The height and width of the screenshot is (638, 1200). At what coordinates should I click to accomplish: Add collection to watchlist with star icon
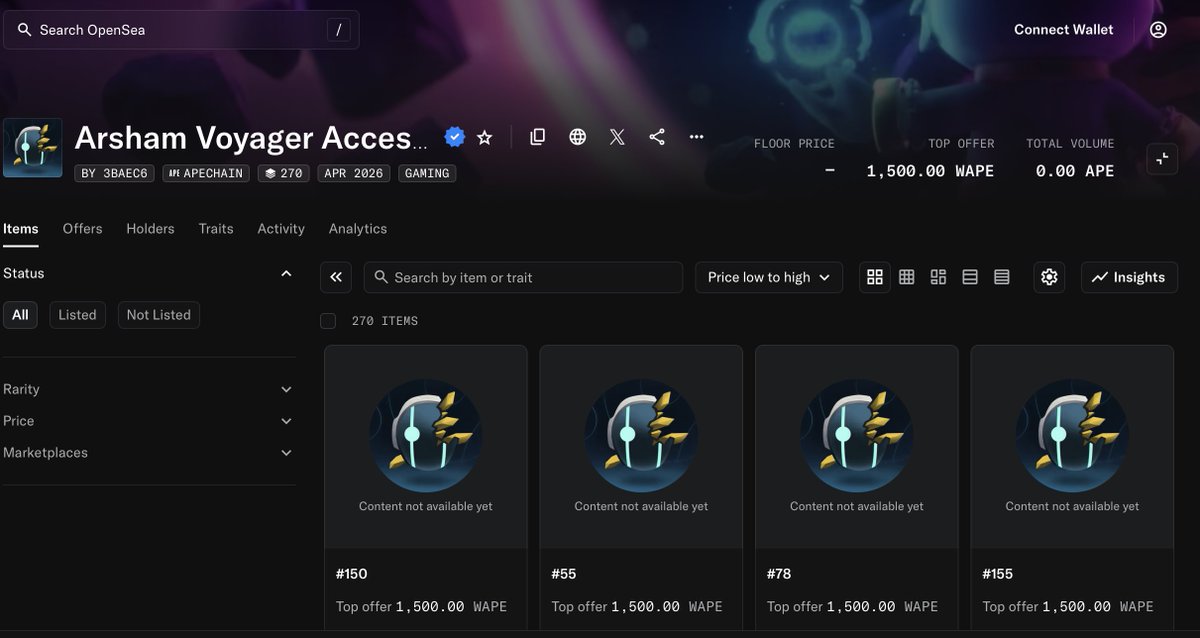pyautogui.click(x=485, y=137)
